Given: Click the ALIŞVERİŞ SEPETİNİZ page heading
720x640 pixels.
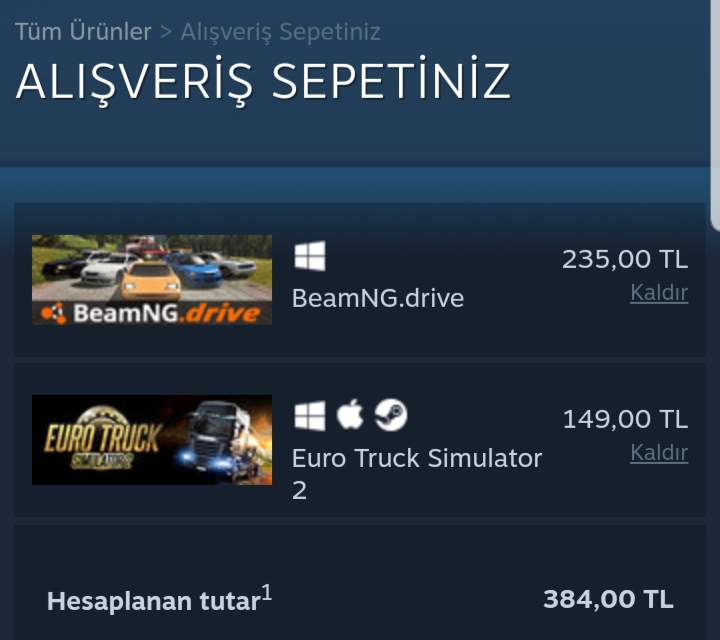Looking at the screenshot, I should [x=263, y=82].
